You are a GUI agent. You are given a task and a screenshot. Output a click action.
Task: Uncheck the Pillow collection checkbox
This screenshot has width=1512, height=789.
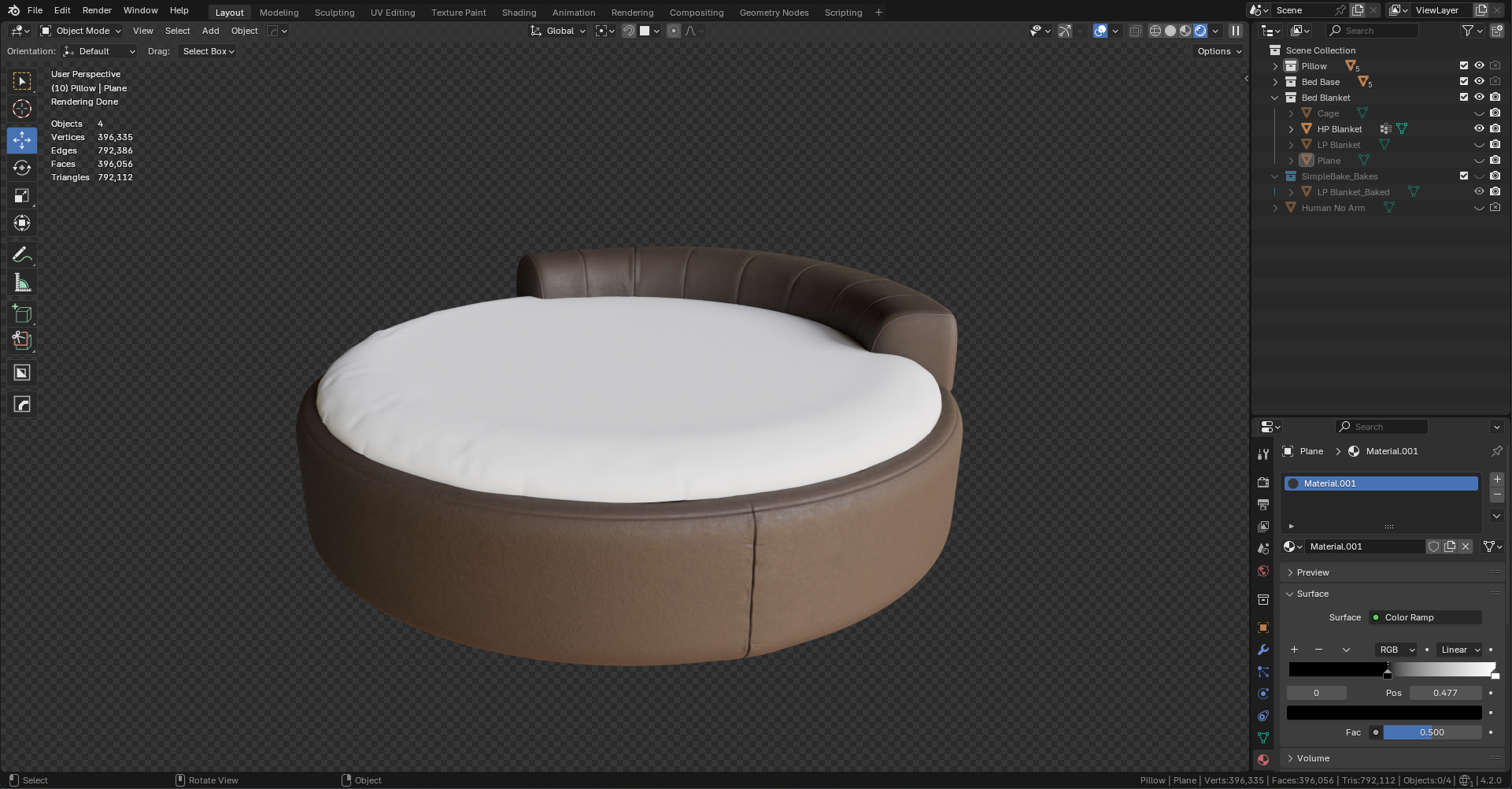pyautogui.click(x=1464, y=65)
